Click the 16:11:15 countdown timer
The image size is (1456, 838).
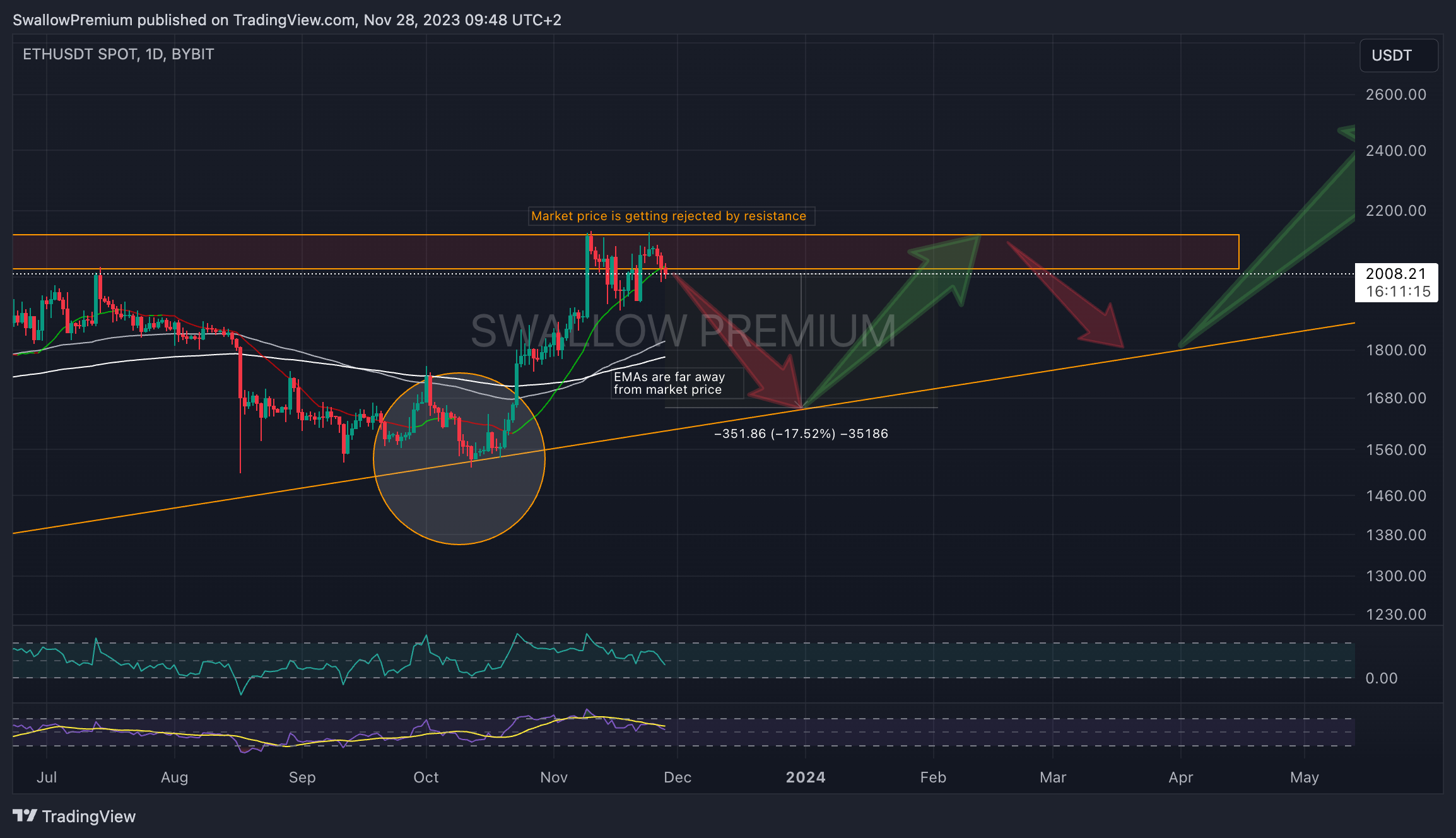coord(1398,292)
